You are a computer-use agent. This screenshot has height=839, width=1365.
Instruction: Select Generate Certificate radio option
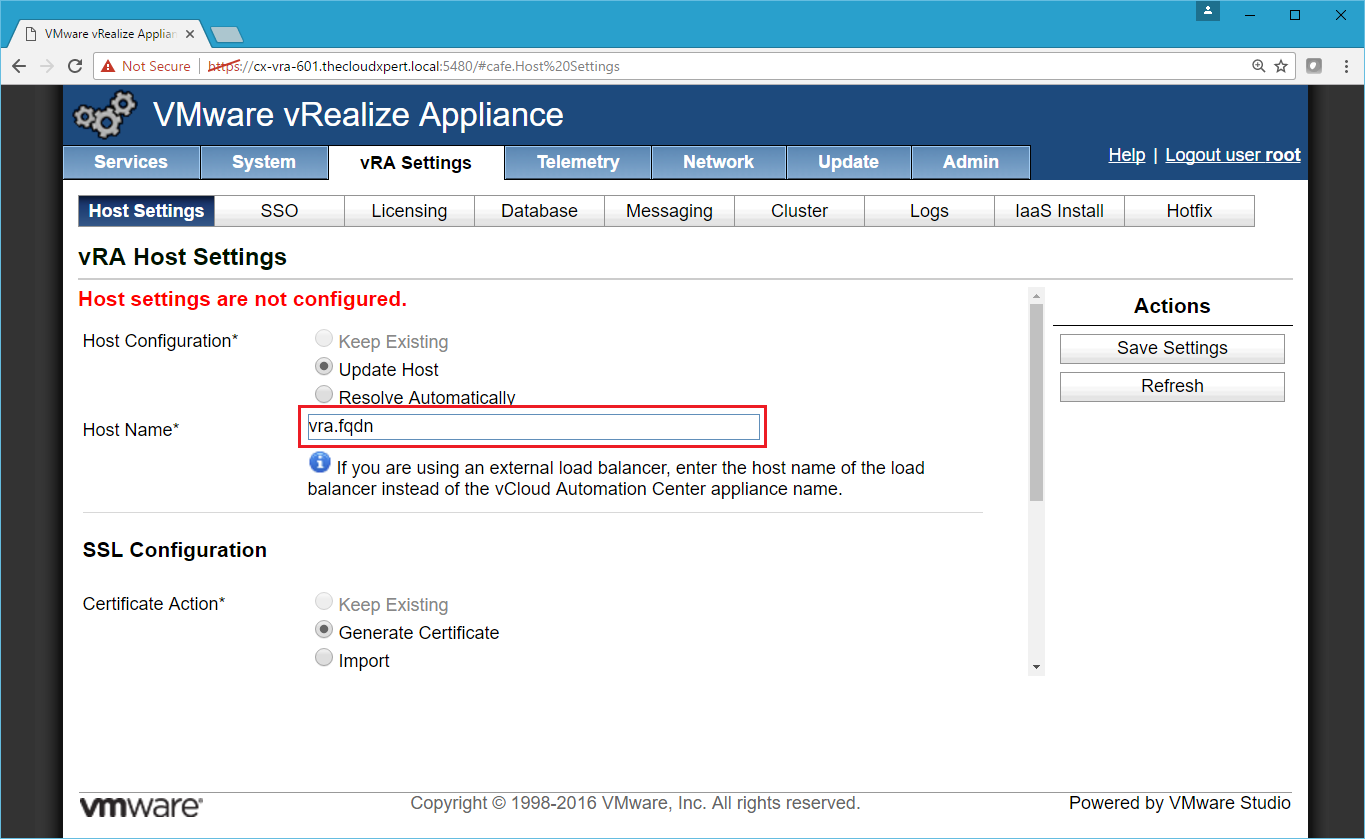coord(324,630)
